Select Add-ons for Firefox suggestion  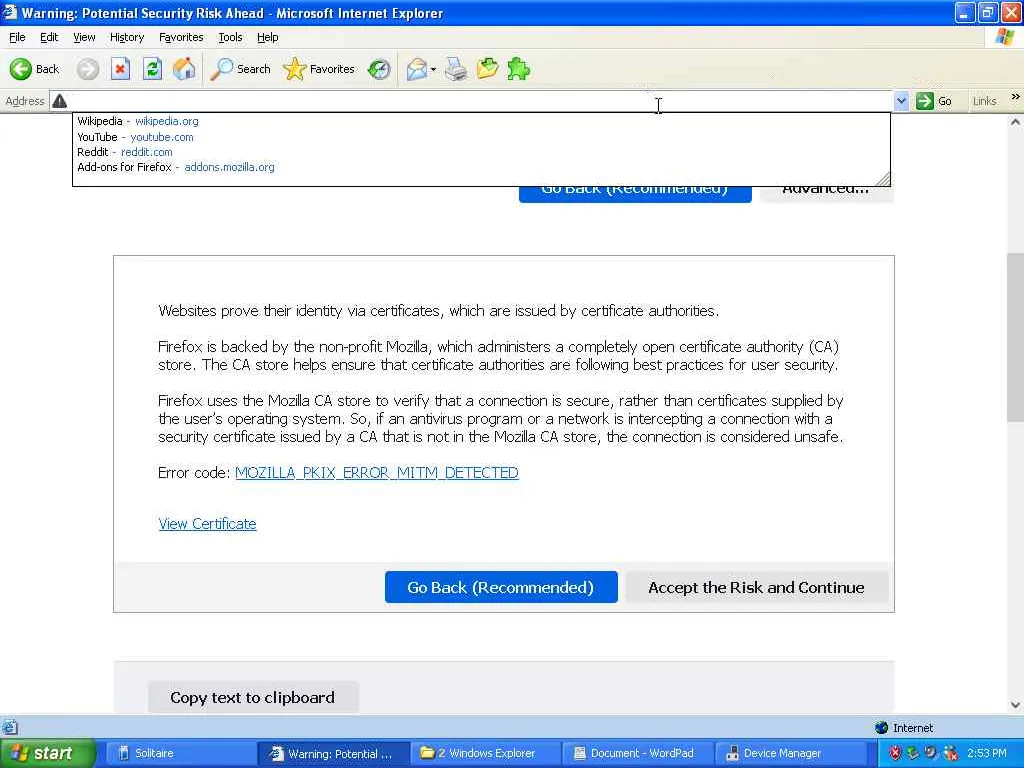480,167
